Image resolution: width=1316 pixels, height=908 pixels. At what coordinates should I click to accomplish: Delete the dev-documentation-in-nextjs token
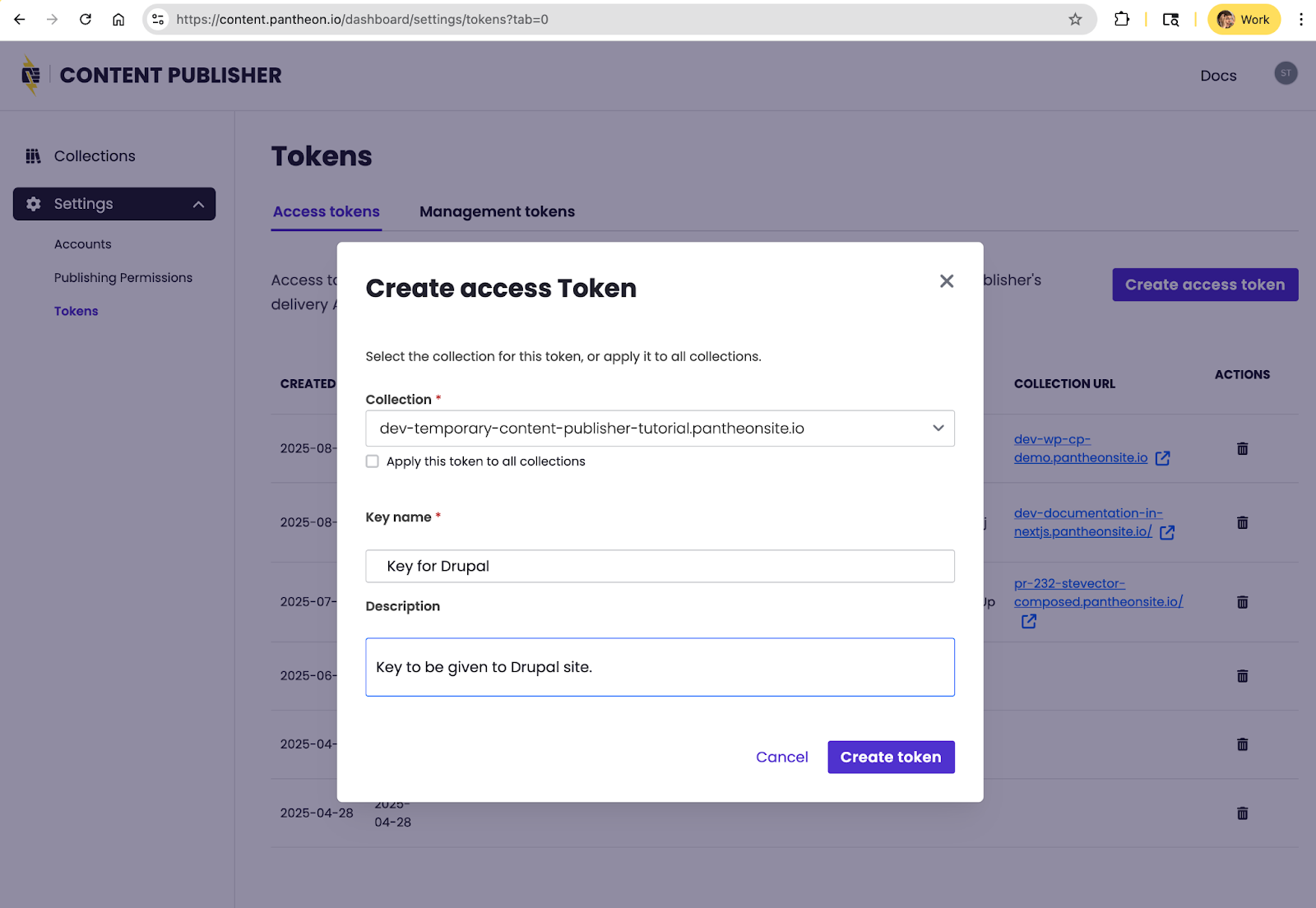click(1242, 522)
